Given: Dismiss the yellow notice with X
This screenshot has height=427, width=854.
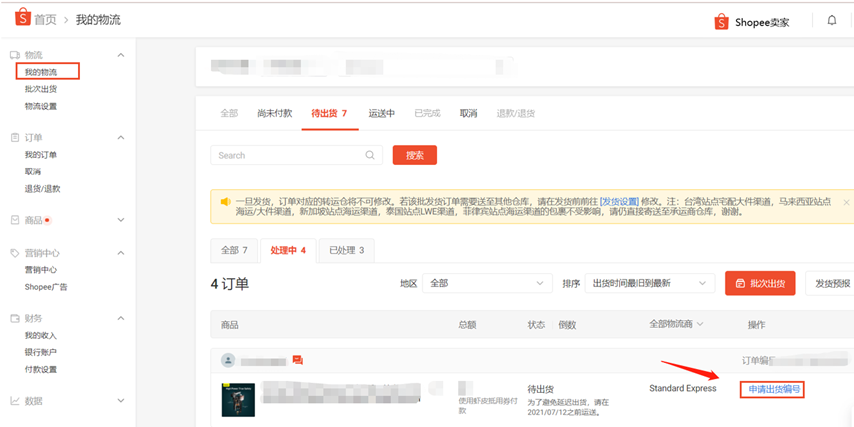Looking at the screenshot, I should click(846, 202).
